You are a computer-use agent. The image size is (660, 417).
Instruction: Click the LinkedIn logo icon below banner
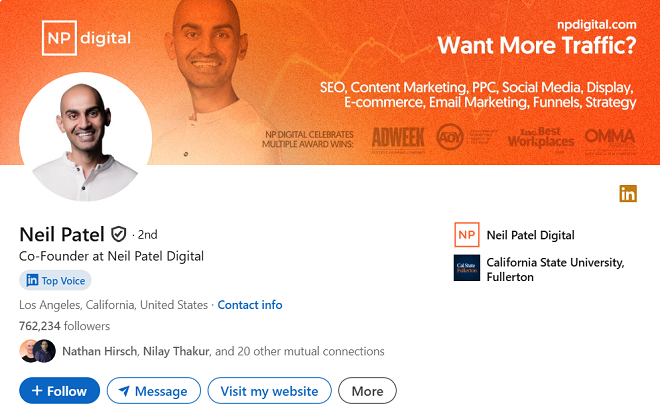pos(628,193)
